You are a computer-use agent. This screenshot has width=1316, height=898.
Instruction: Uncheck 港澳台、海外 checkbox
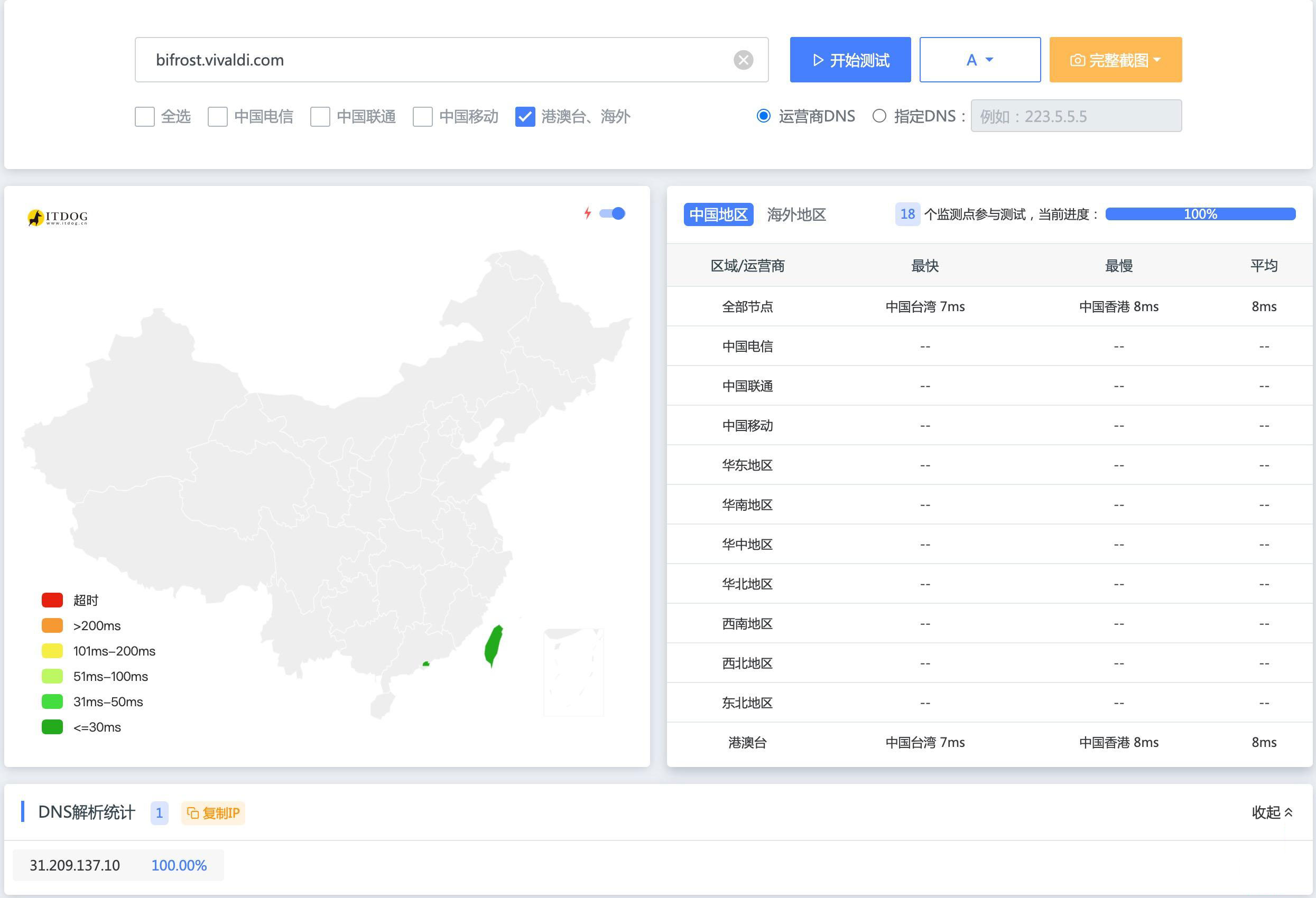[525, 117]
